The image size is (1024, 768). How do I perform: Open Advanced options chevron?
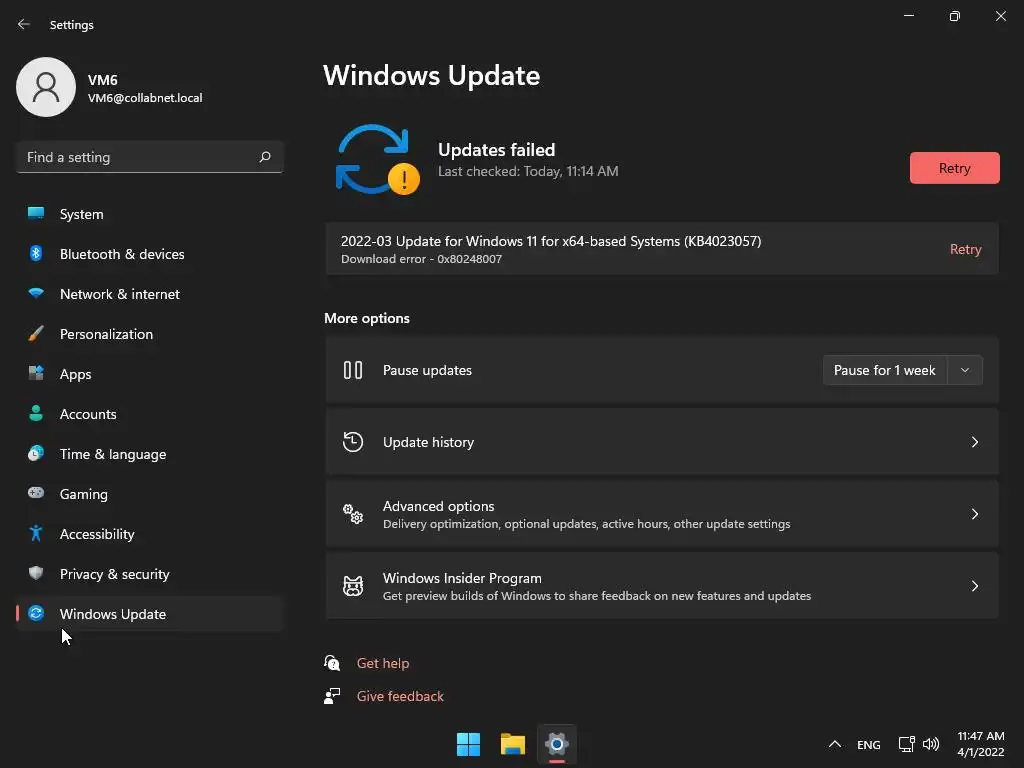pos(974,514)
